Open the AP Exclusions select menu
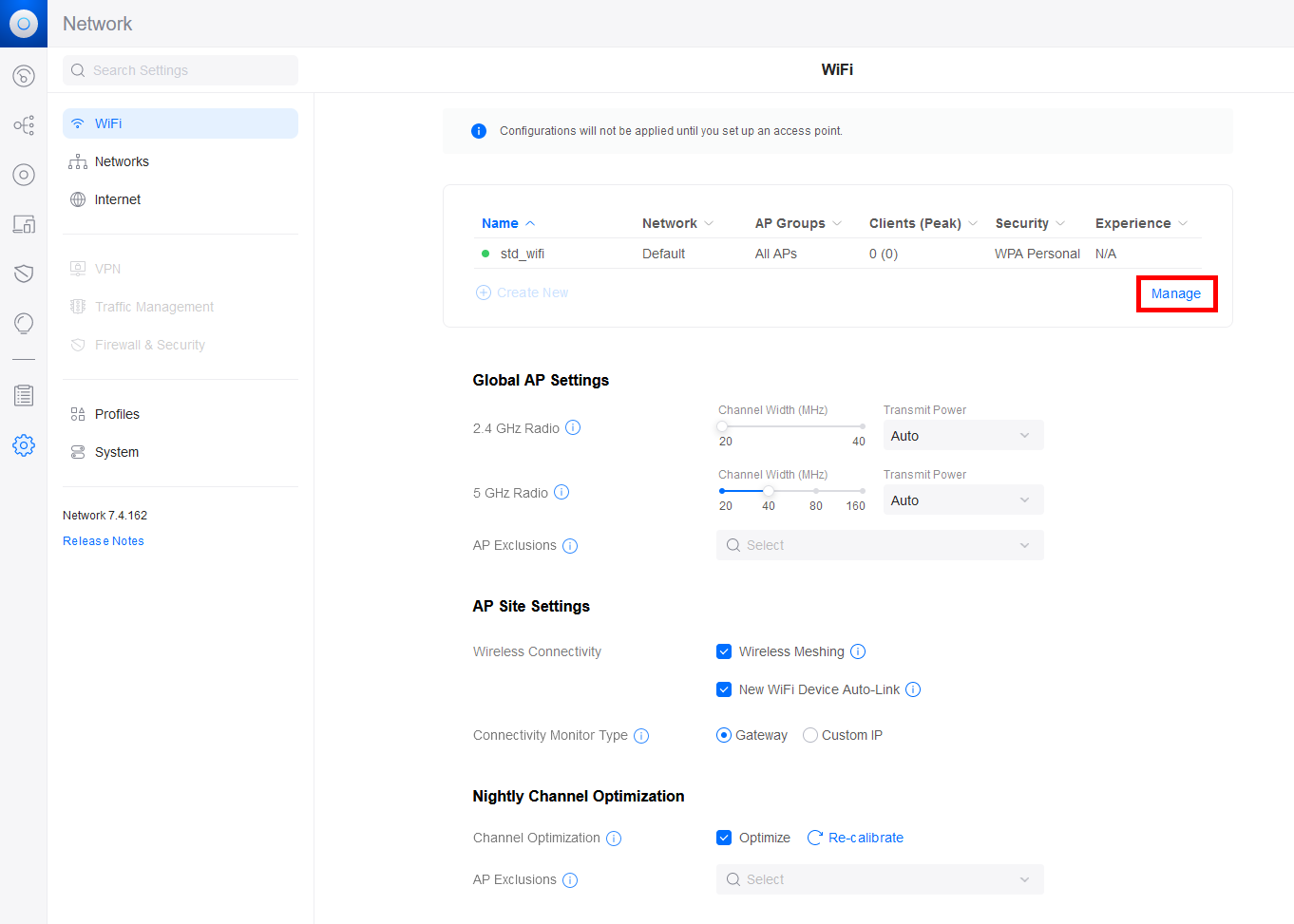This screenshot has width=1294, height=924. click(x=879, y=545)
